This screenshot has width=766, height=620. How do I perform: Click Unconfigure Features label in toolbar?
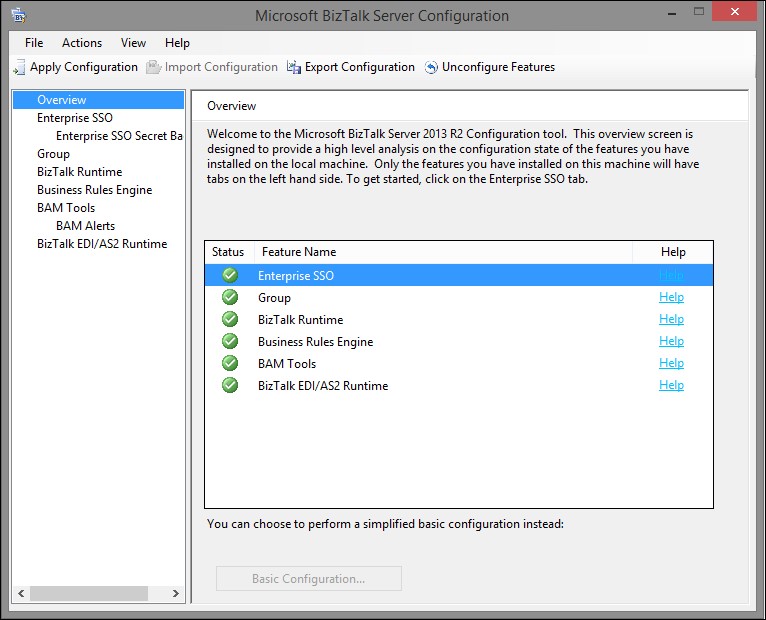click(498, 67)
